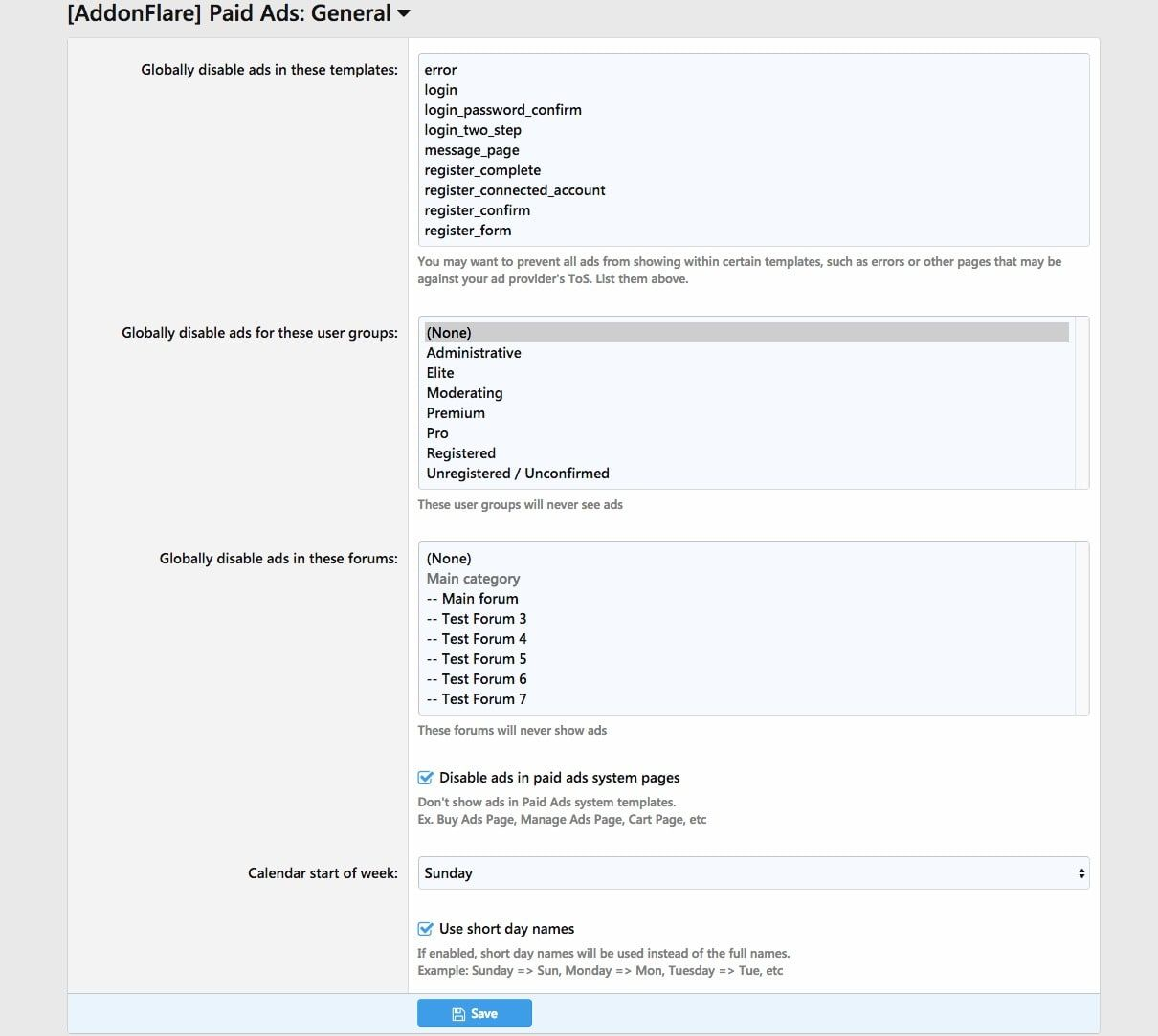The height and width of the screenshot is (1036, 1158).
Task: Click inside the disabled templates text area
Action: pyautogui.click(x=753, y=149)
